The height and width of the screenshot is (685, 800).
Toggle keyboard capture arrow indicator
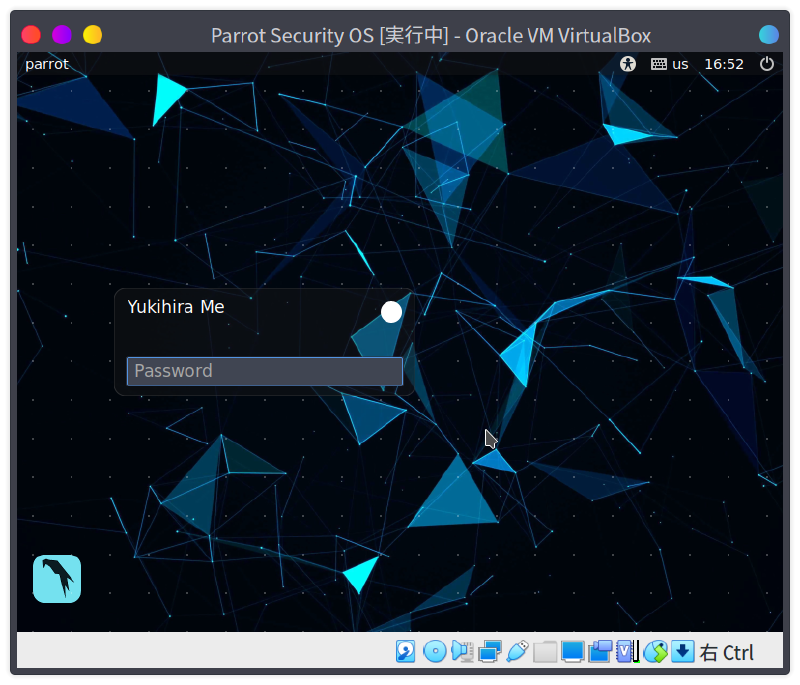682,652
